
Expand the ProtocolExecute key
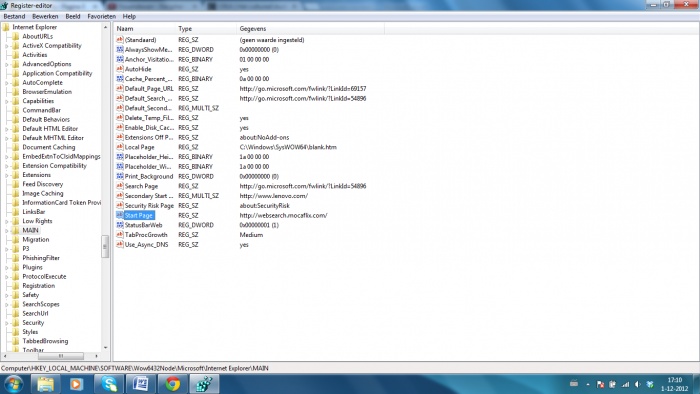7,277
